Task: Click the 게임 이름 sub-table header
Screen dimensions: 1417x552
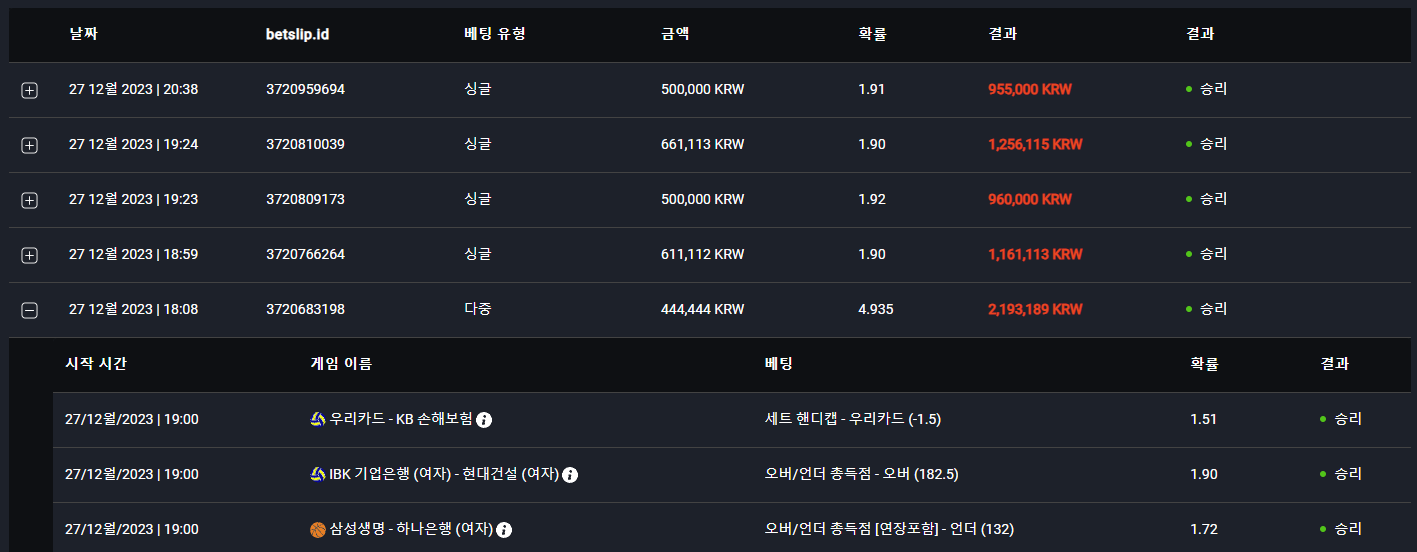Action: 341,364
